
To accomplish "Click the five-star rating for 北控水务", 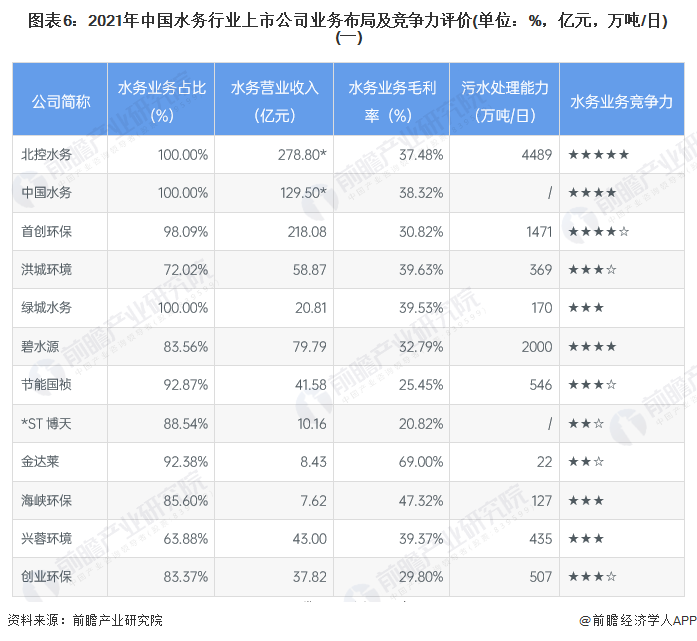I will pos(598,155).
